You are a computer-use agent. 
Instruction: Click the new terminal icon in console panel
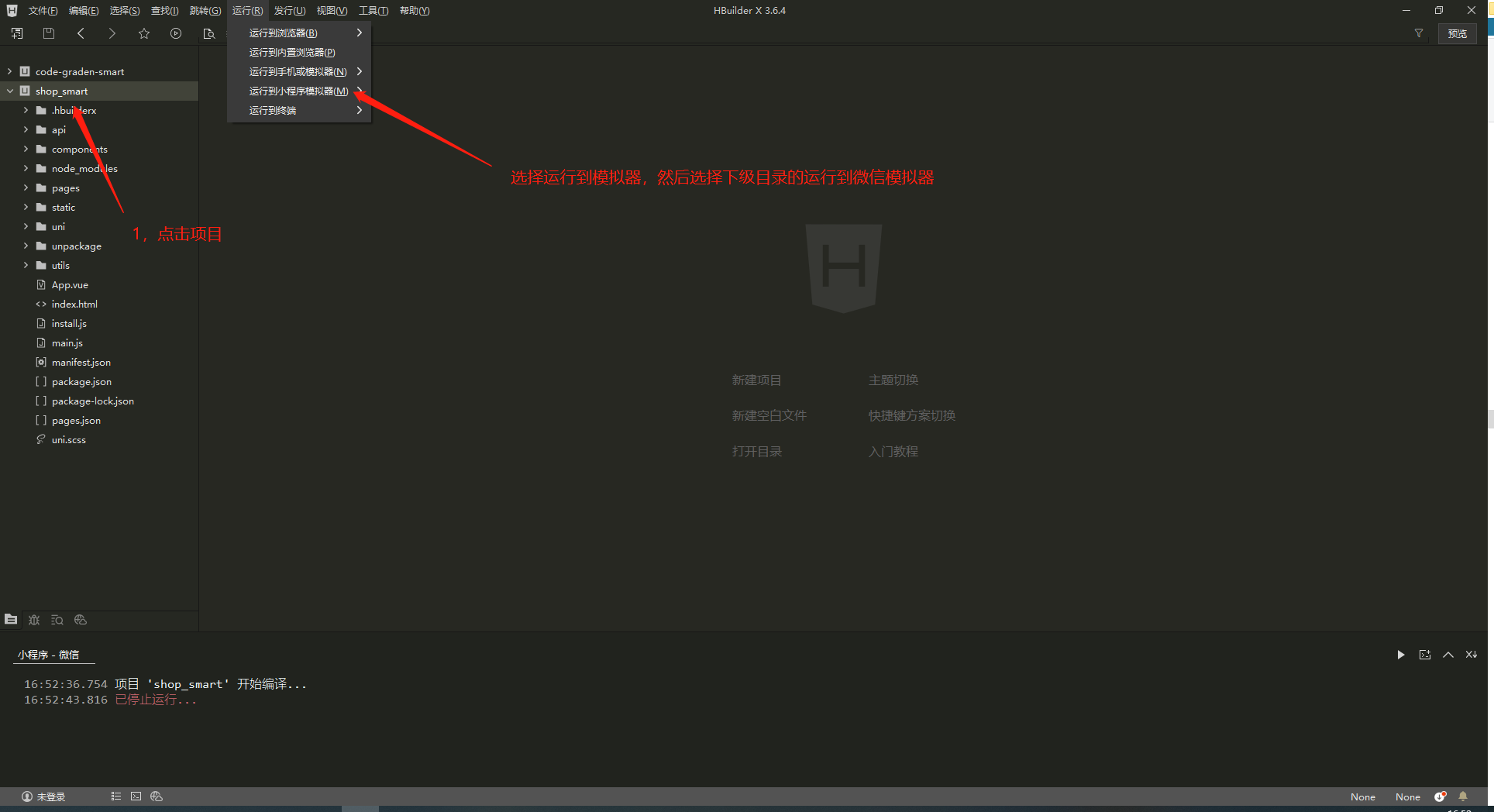(x=1424, y=655)
